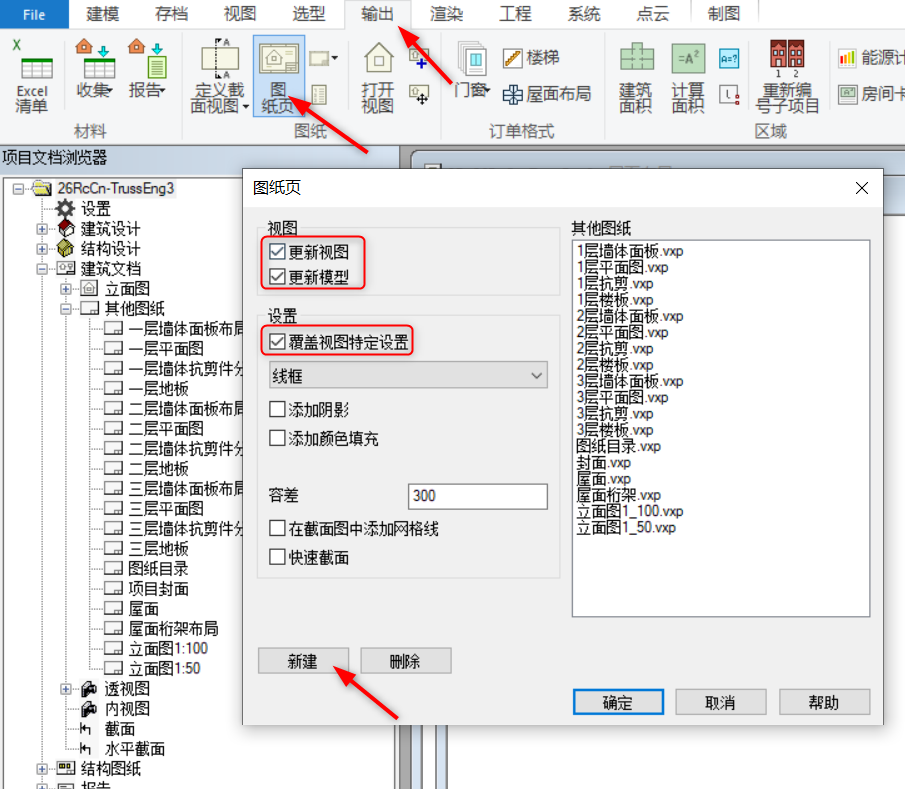
Task: Expand the 建筑设计 node
Action: point(42,229)
